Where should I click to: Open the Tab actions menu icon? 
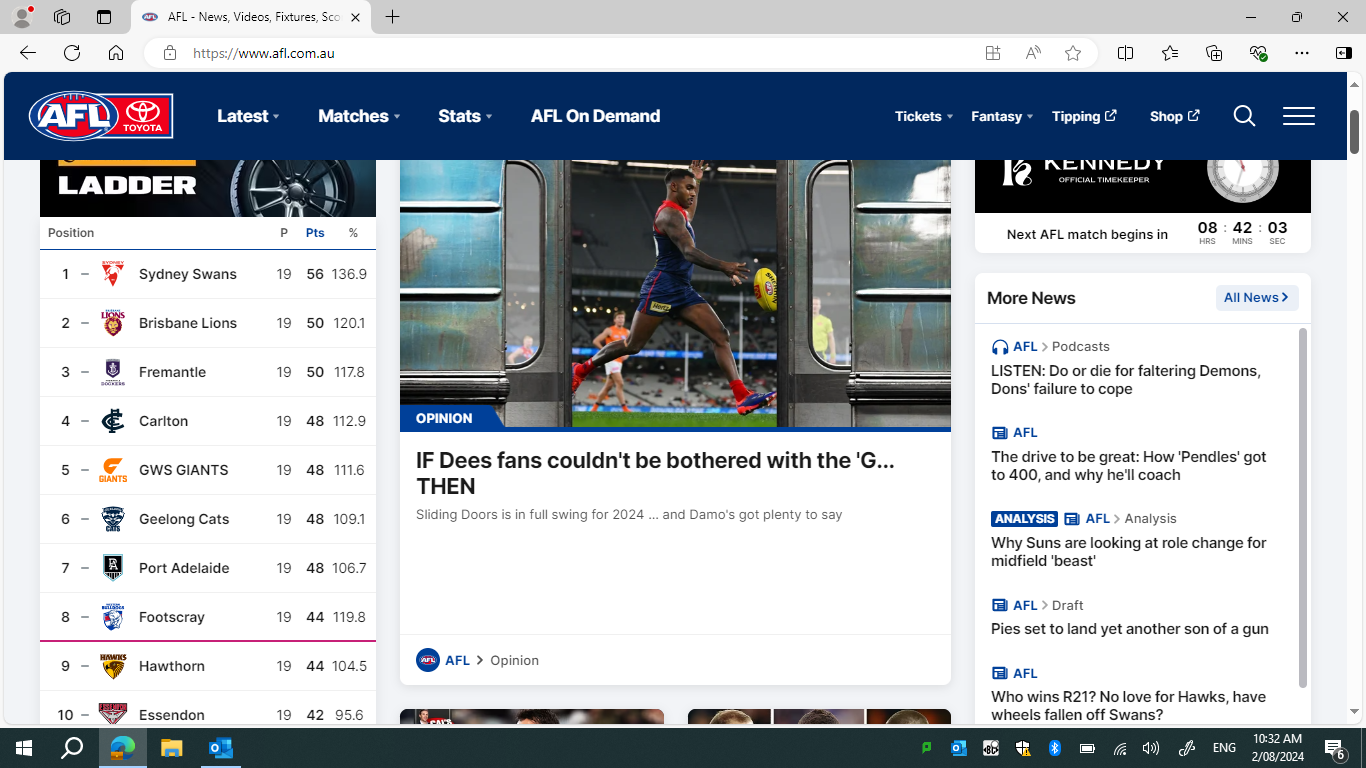coord(104,17)
